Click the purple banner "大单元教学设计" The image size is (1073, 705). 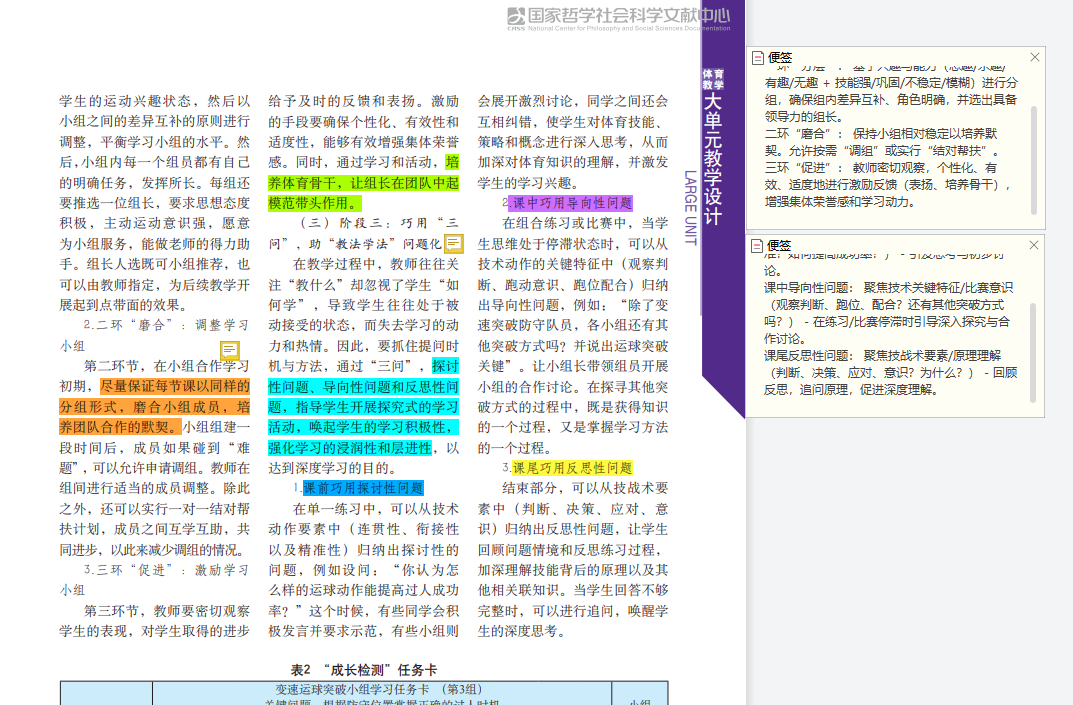(x=713, y=159)
